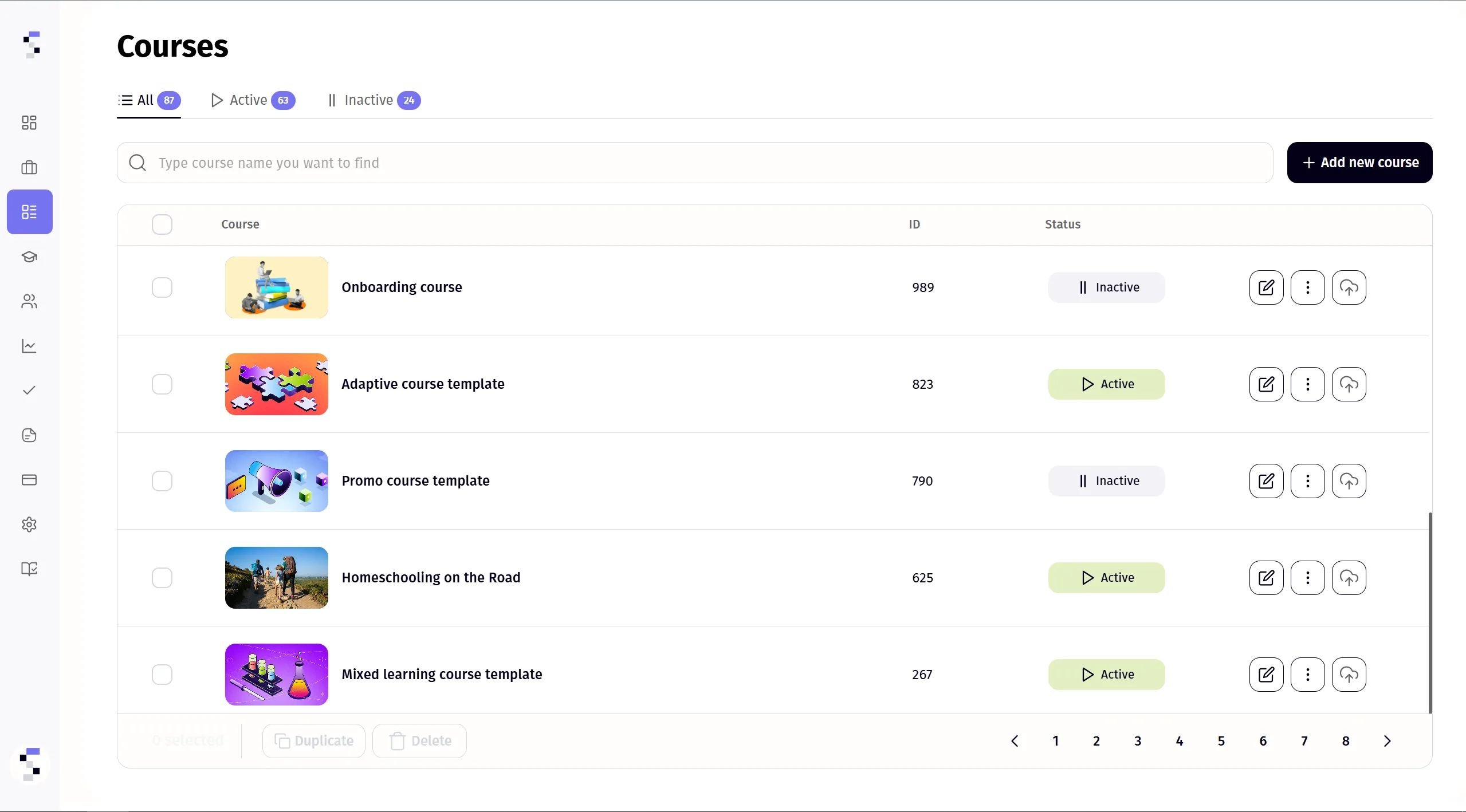Viewport: 1466px width, 812px height.
Task: Click Add new course button
Action: [x=1359, y=163]
